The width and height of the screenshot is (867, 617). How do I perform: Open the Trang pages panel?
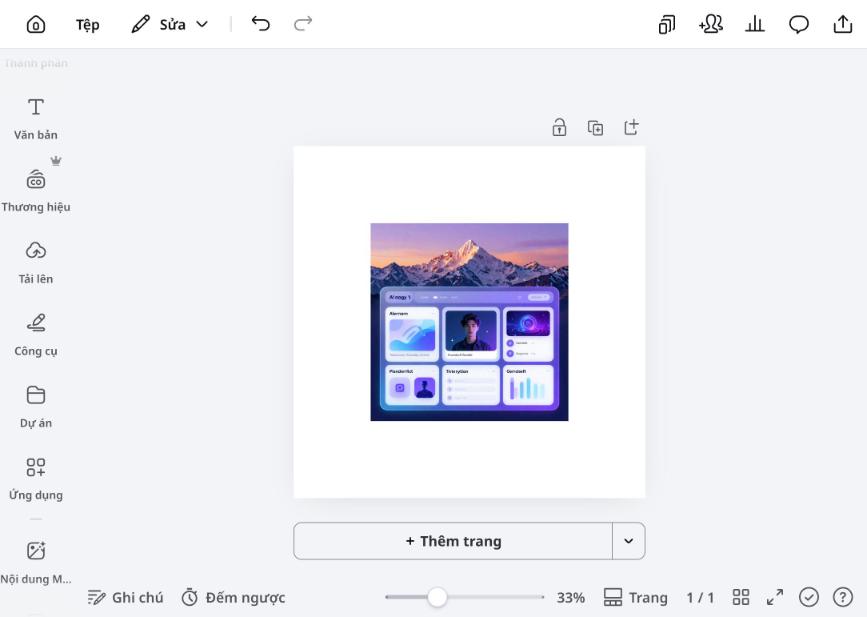click(x=635, y=597)
